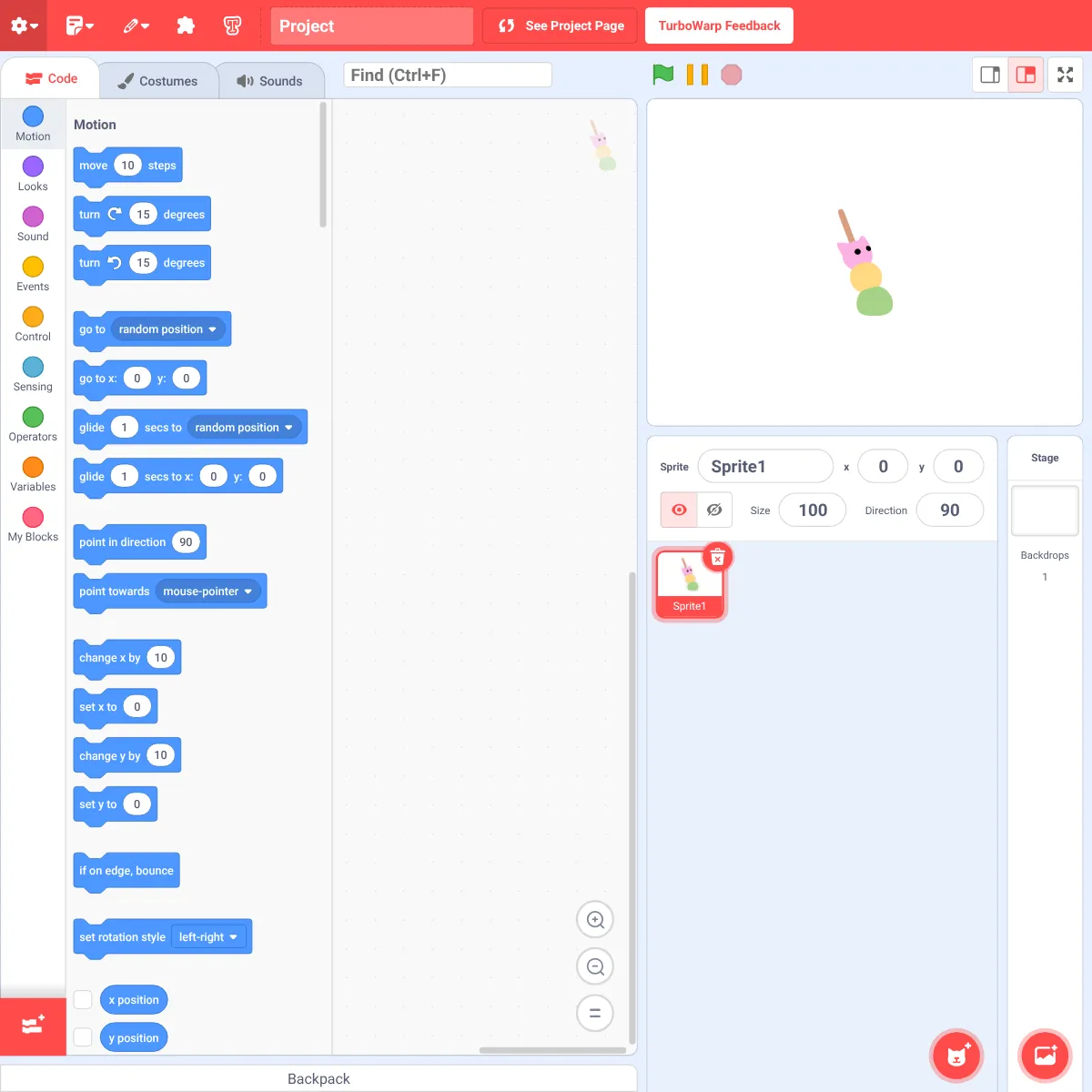This screenshot has width=1092, height=1092.
Task: Check the x position reporter checkbox
Action: tap(83, 999)
